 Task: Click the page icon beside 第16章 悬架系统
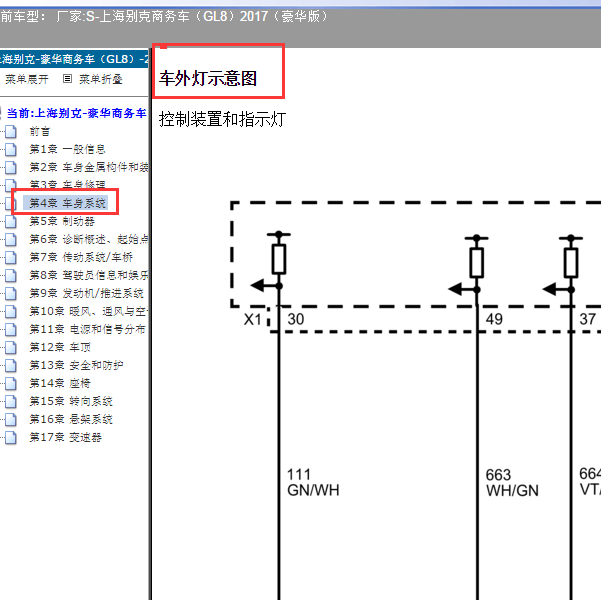11,419
